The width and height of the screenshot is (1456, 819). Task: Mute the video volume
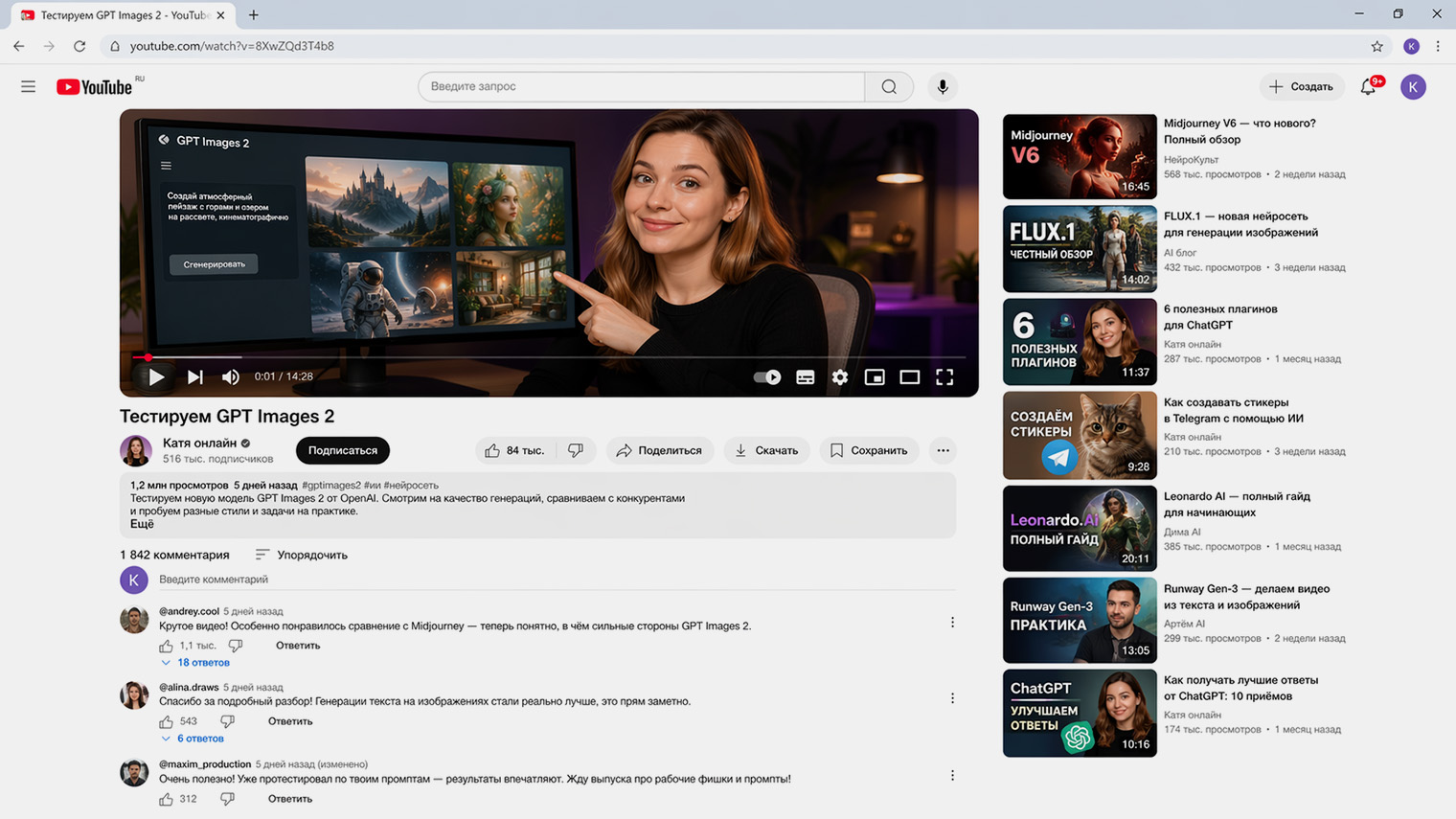coord(231,377)
